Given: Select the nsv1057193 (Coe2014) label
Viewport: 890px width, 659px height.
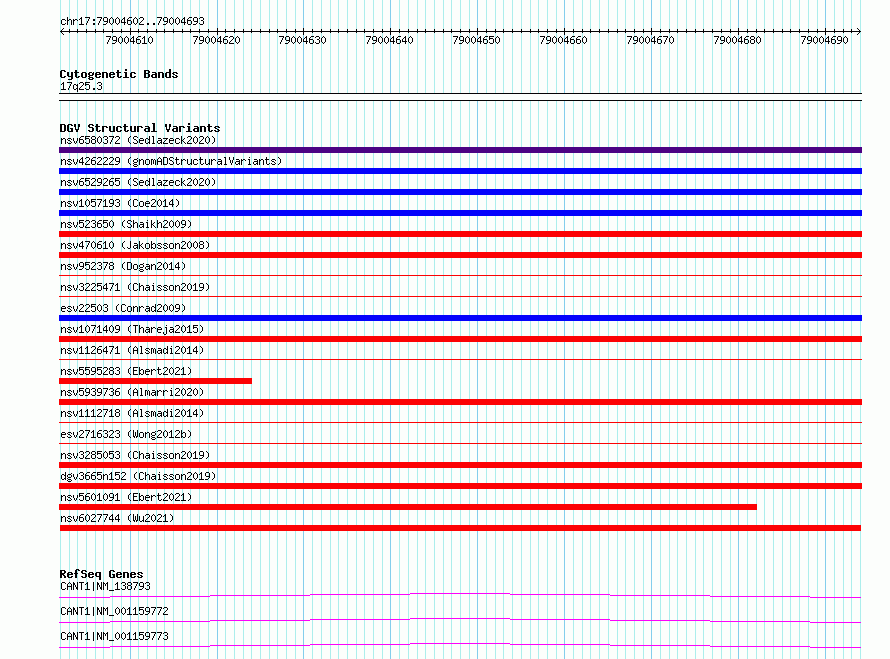Looking at the screenshot, I should [x=120, y=203].
